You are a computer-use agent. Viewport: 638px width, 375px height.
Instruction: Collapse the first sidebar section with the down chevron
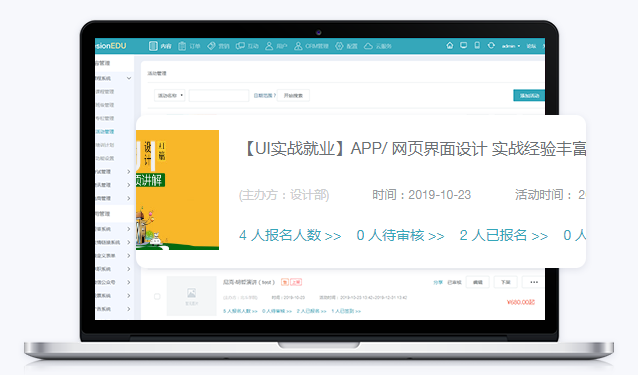pos(129,78)
